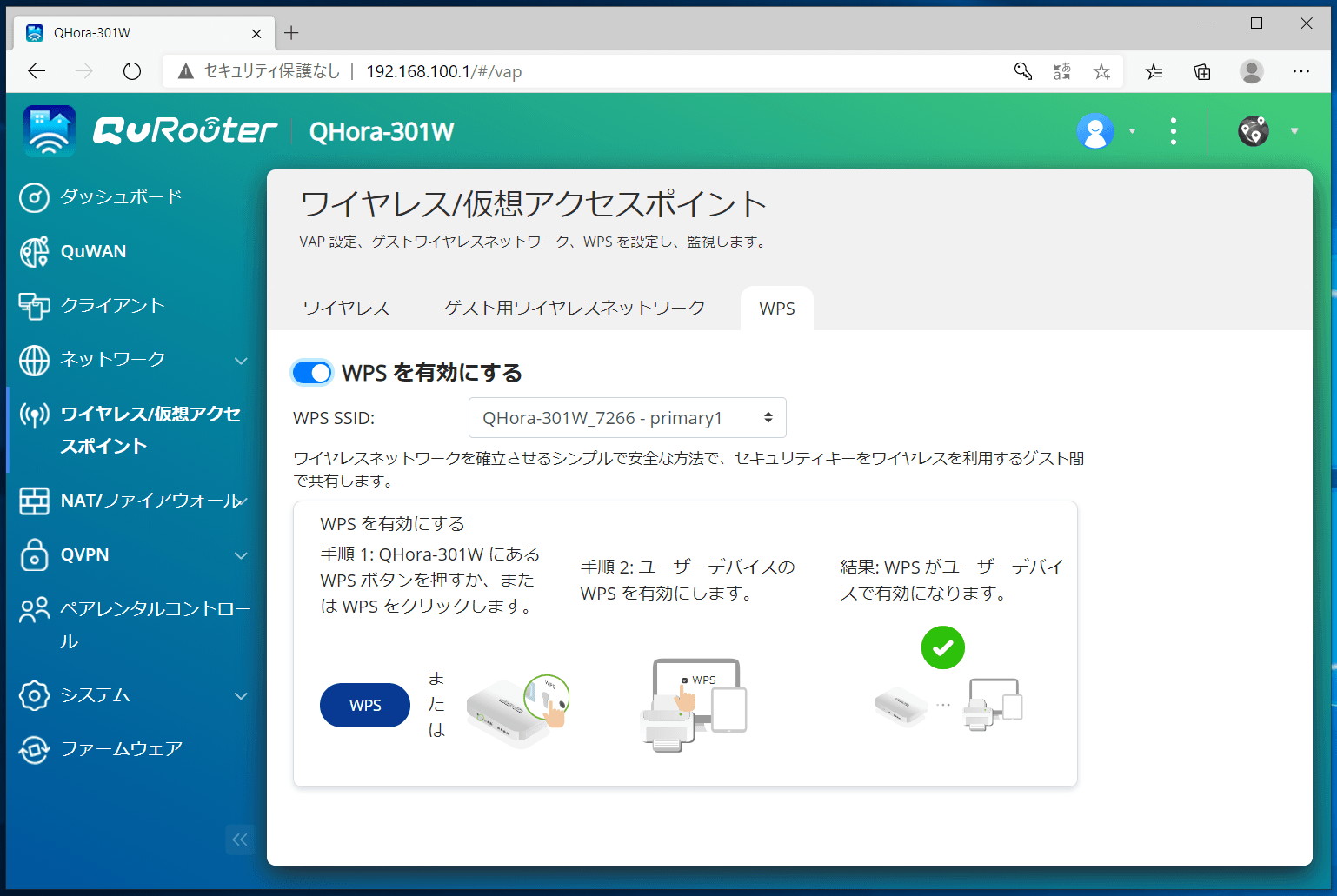Expand the System (システム) submenu chevron
Image resolution: width=1337 pixels, height=896 pixels.
(x=241, y=696)
